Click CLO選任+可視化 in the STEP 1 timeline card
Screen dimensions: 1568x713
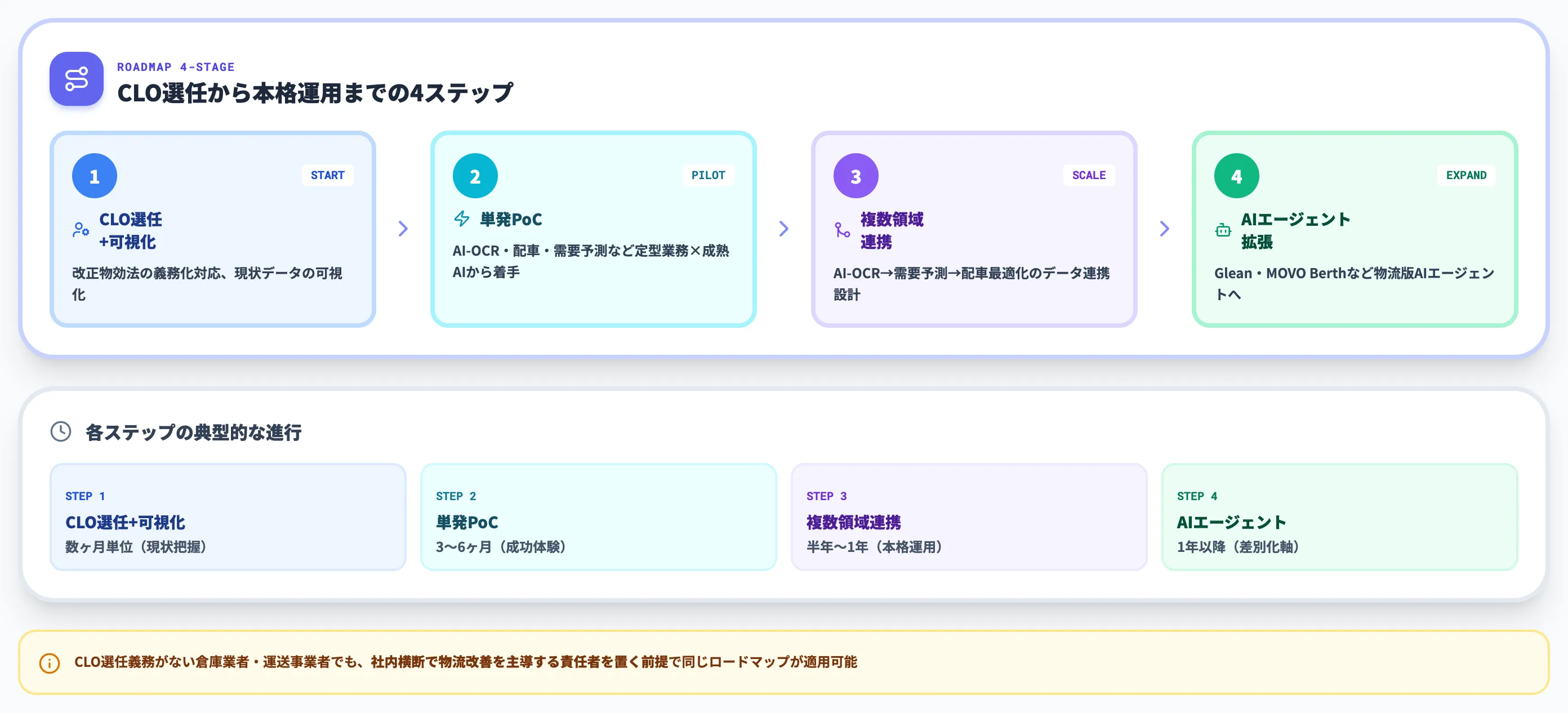[125, 523]
